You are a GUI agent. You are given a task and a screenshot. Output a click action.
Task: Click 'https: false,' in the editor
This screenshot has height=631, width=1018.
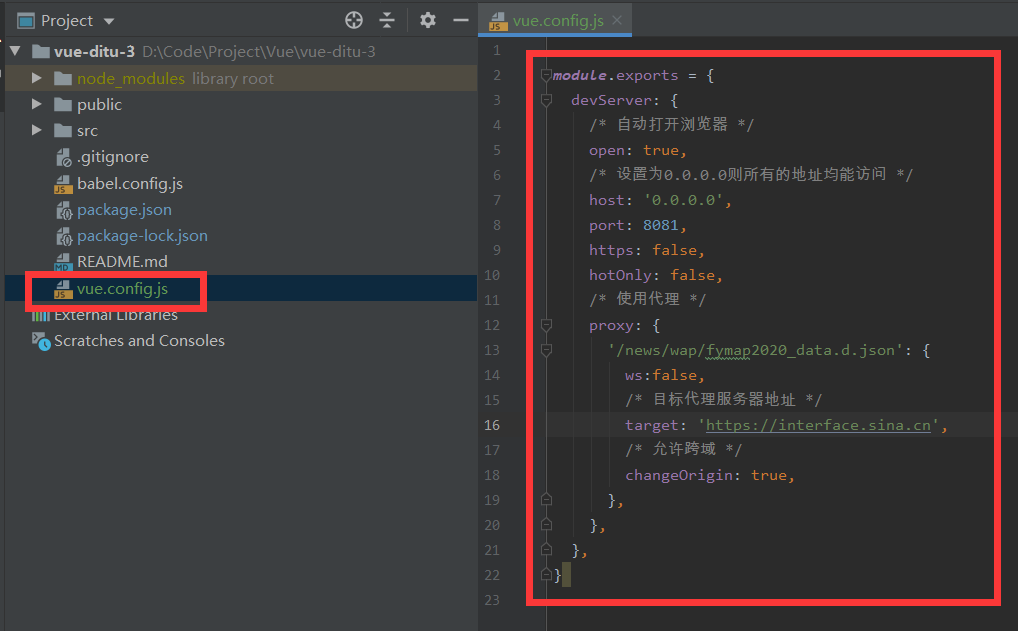click(647, 251)
